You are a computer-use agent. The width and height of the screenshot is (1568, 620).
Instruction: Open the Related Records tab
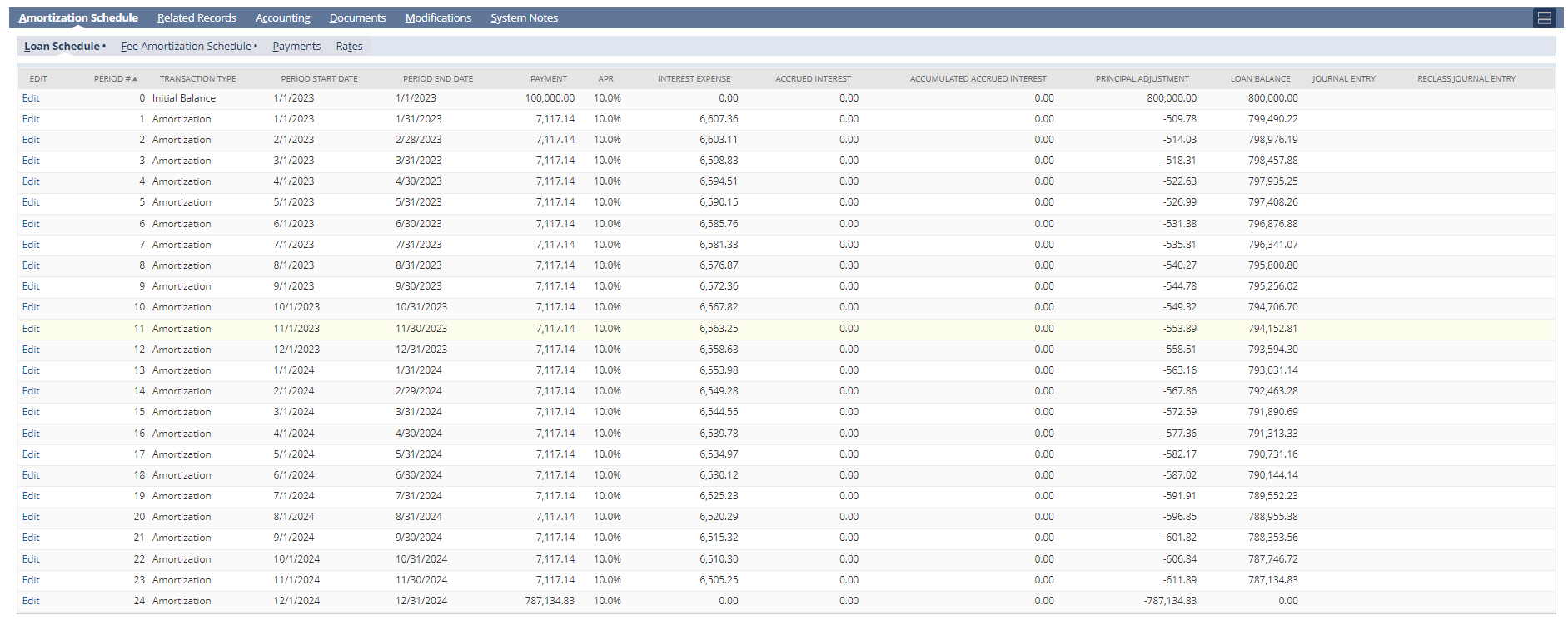click(x=197, y=18)
